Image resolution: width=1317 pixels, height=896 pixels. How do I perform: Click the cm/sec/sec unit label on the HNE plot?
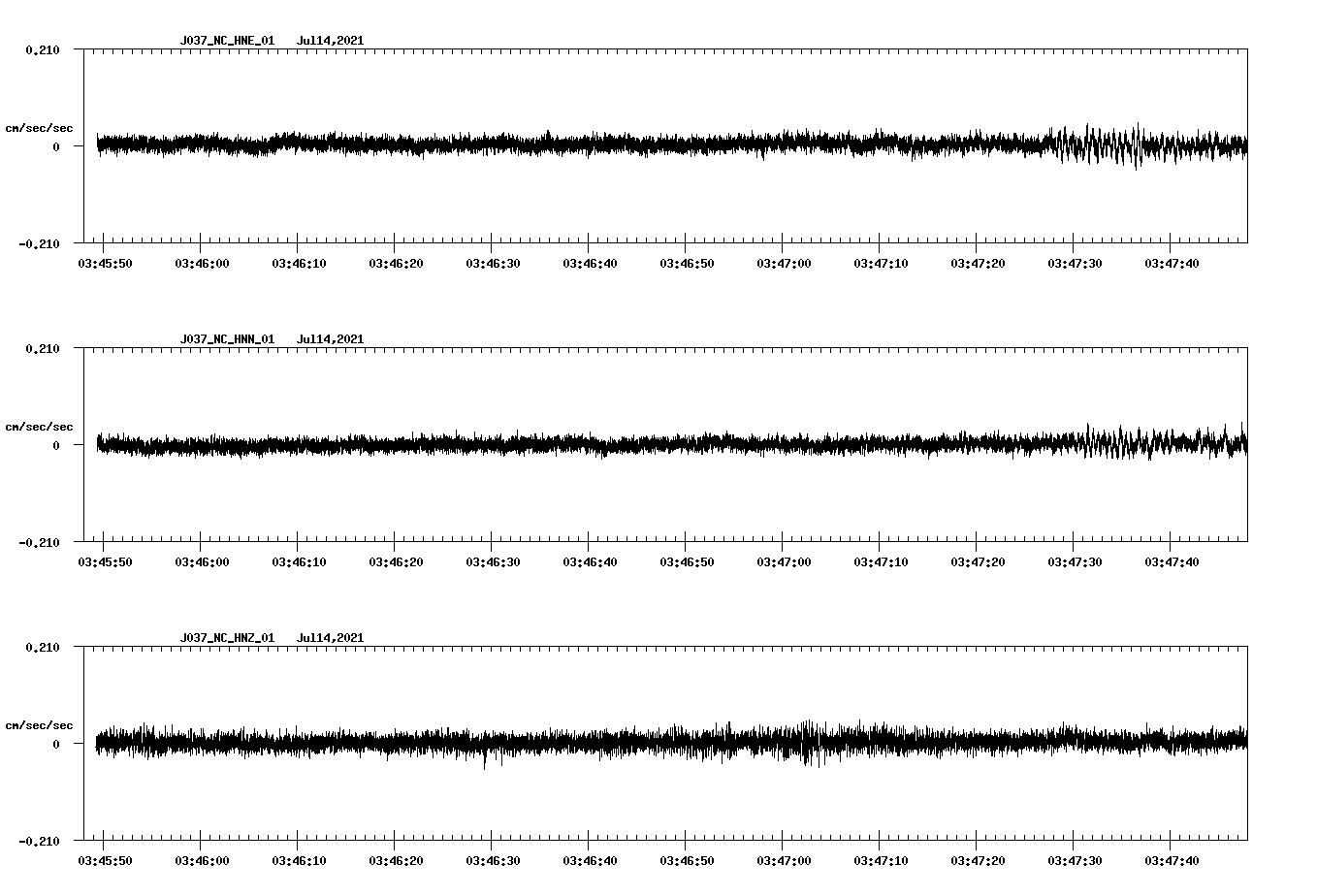(x=39, y=128)
